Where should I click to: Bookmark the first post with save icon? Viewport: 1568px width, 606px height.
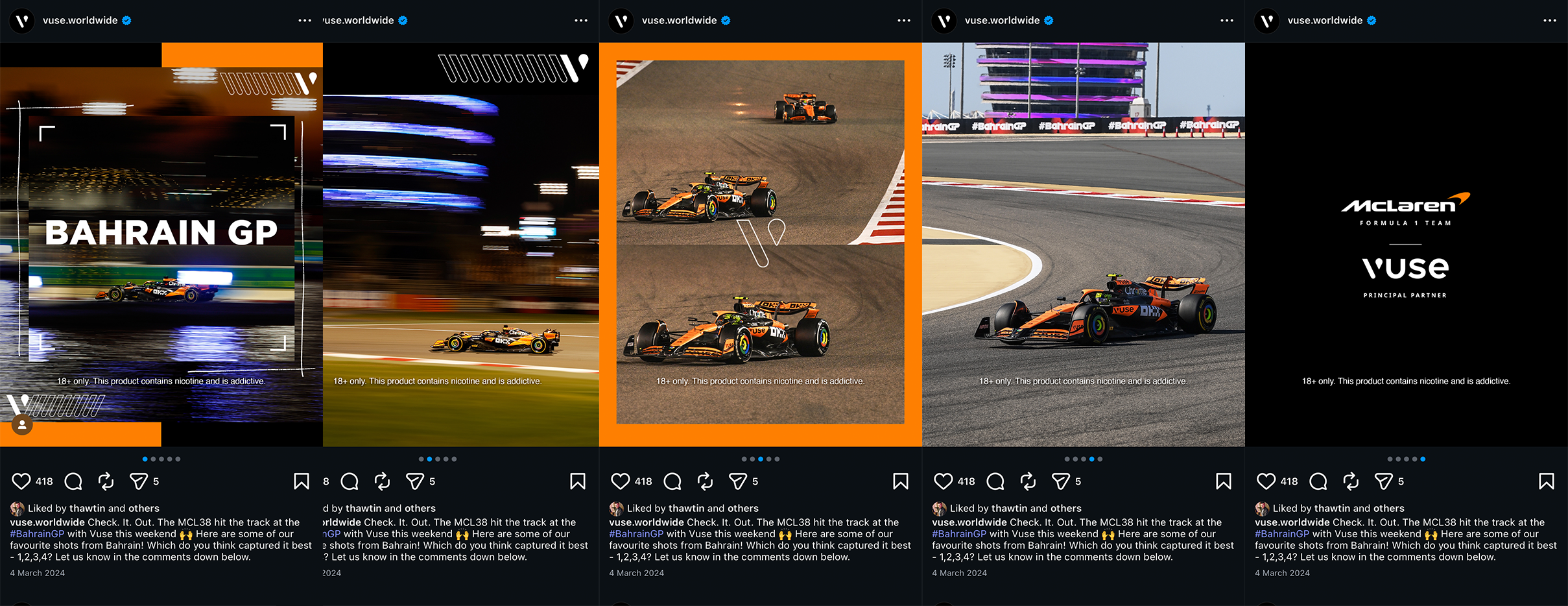point(302,481)
